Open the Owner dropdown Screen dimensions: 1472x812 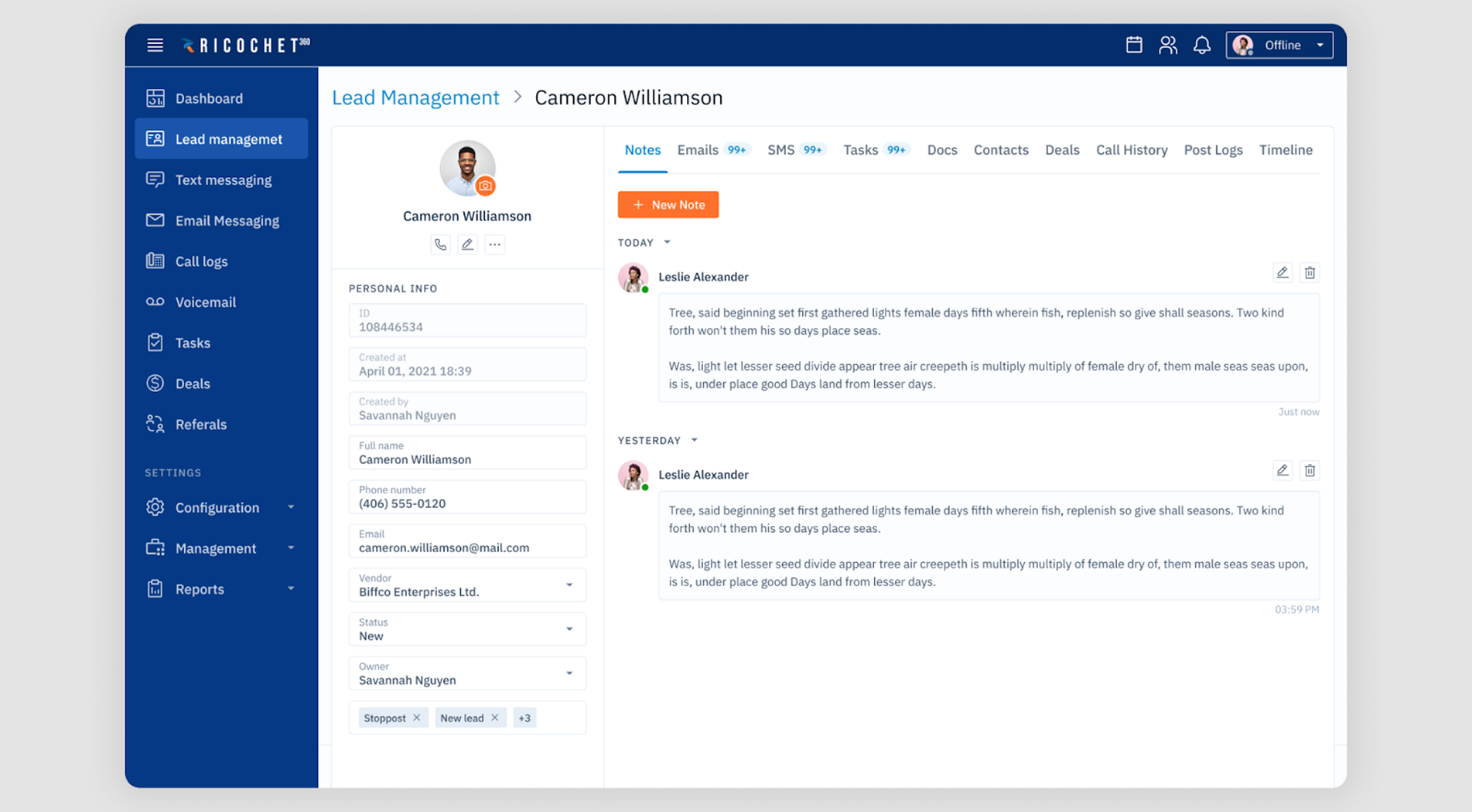click(x=467, y=673)
